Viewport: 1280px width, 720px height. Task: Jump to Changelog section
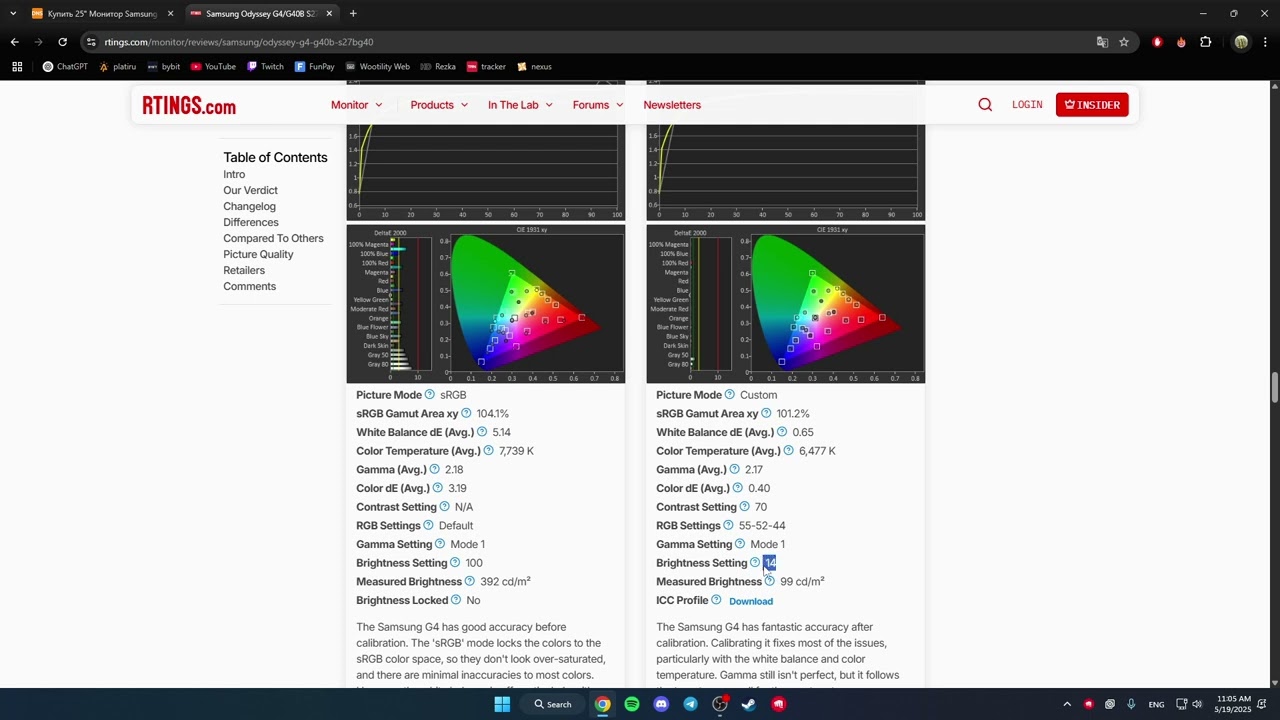pos(249,206)
